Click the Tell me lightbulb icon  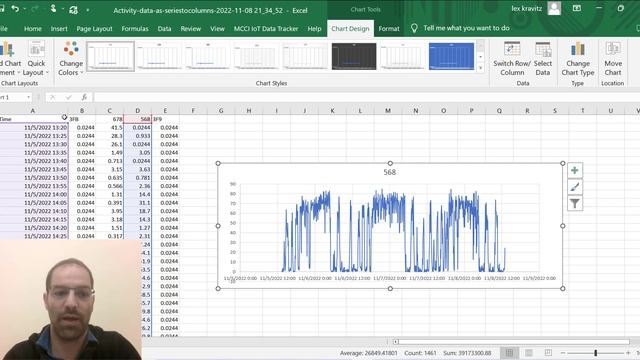414,28
